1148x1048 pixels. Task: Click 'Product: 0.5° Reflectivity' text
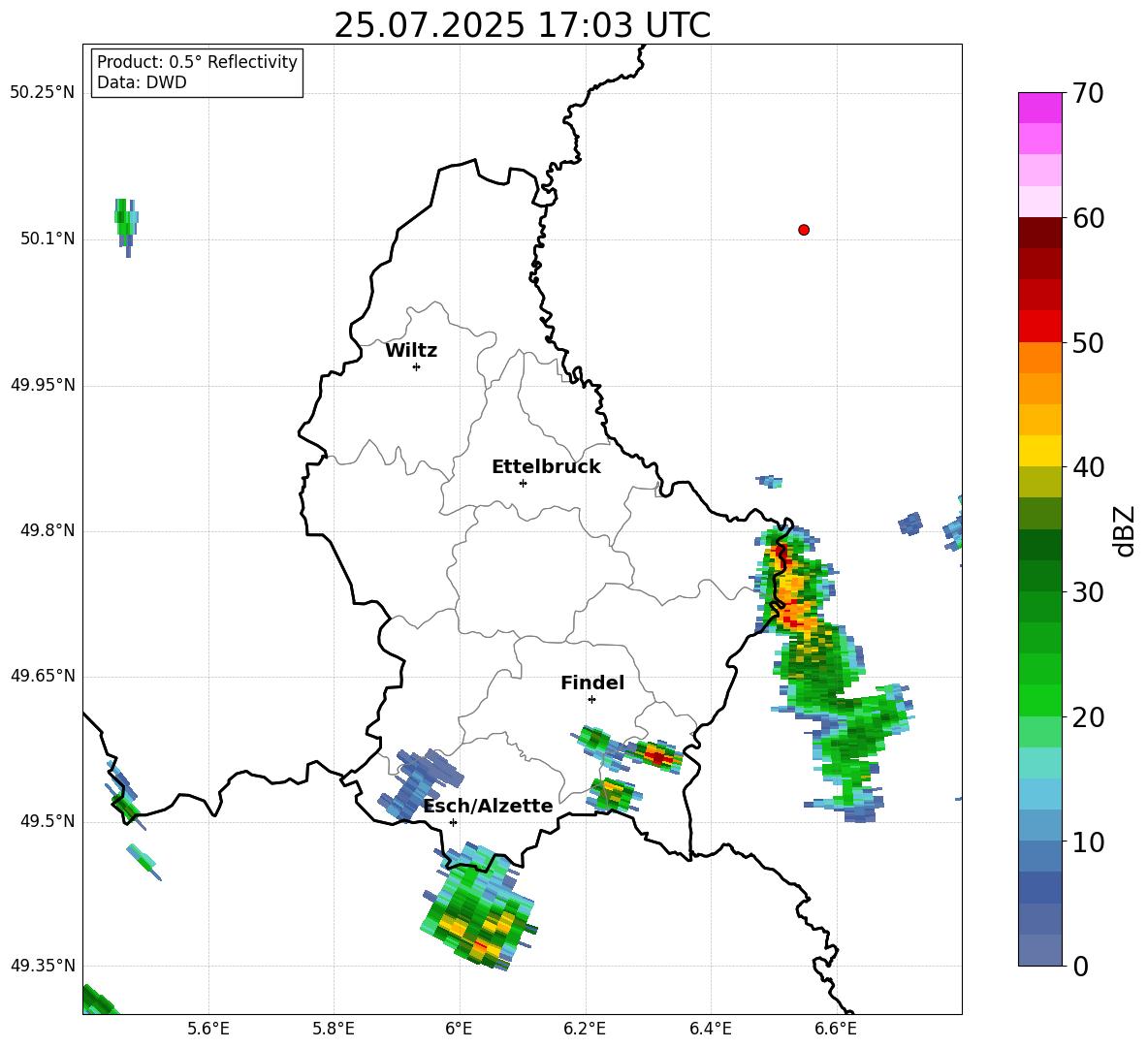(197, 61)
